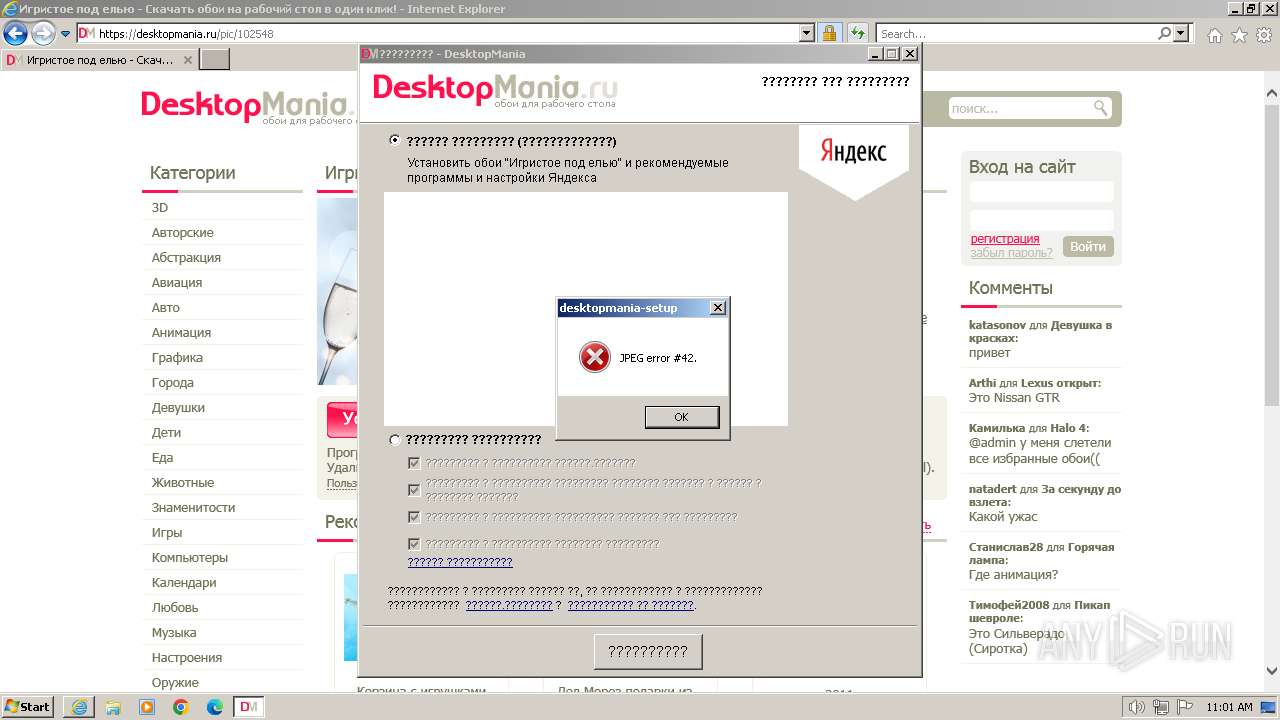Open IE Favorites star icon
Viewport: 1280px width, 720px height.
(x=1239, y=35)
